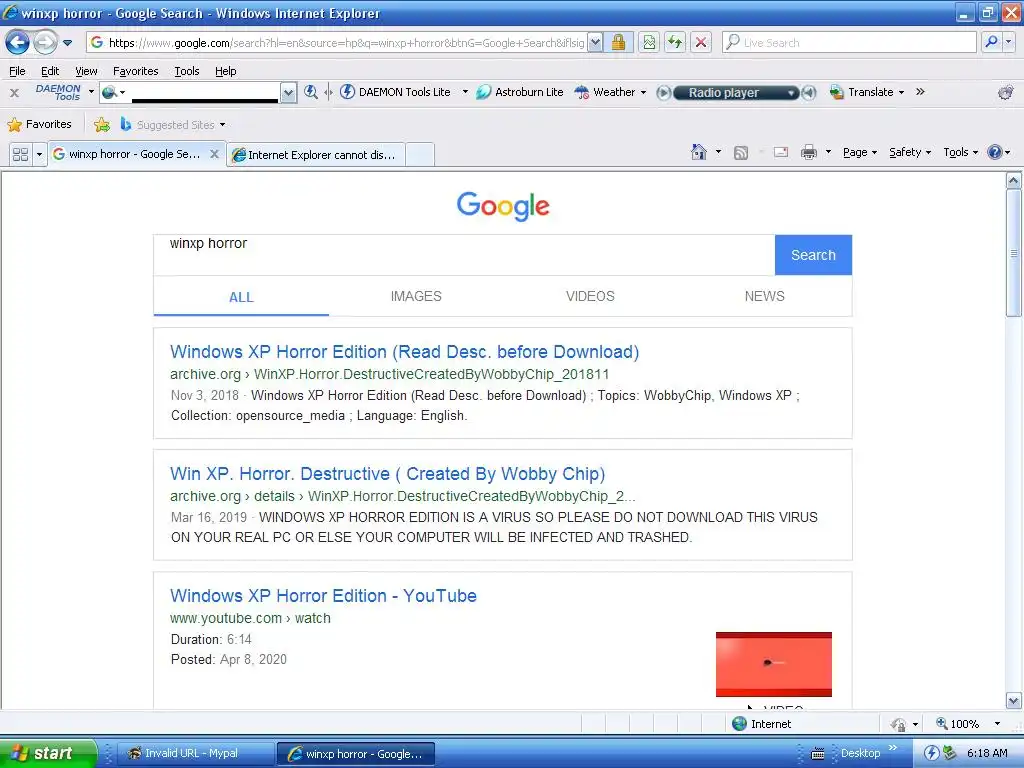The height and width of the screenshot is (768, 1024).
Task: Open zoom level 100% dropdown in status bar
Action: [x=997, y=724]
